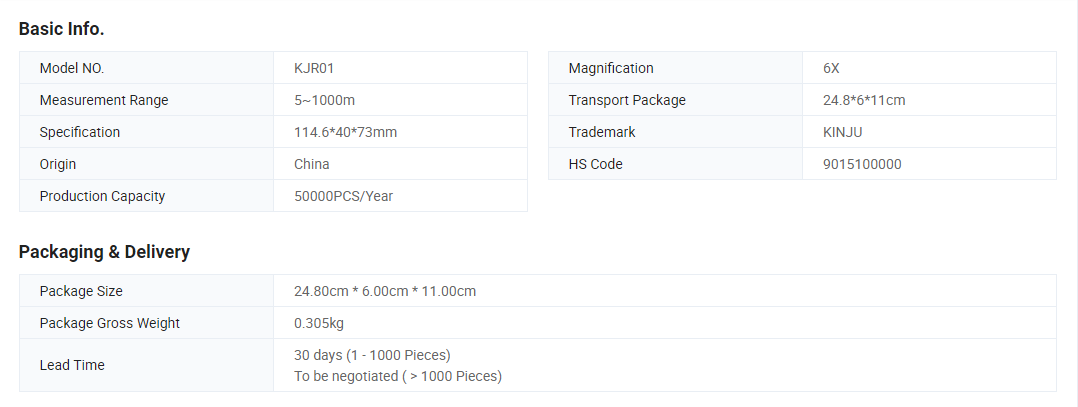
Task: Click the Specification value 114.6*40*73mm
Action: 346,132
